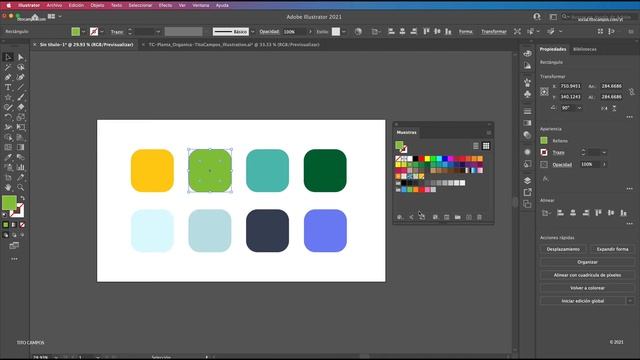The width and height of the screenshot is (640, 360).
Task: Open the Objeto menu
Action: coord(97,5)
